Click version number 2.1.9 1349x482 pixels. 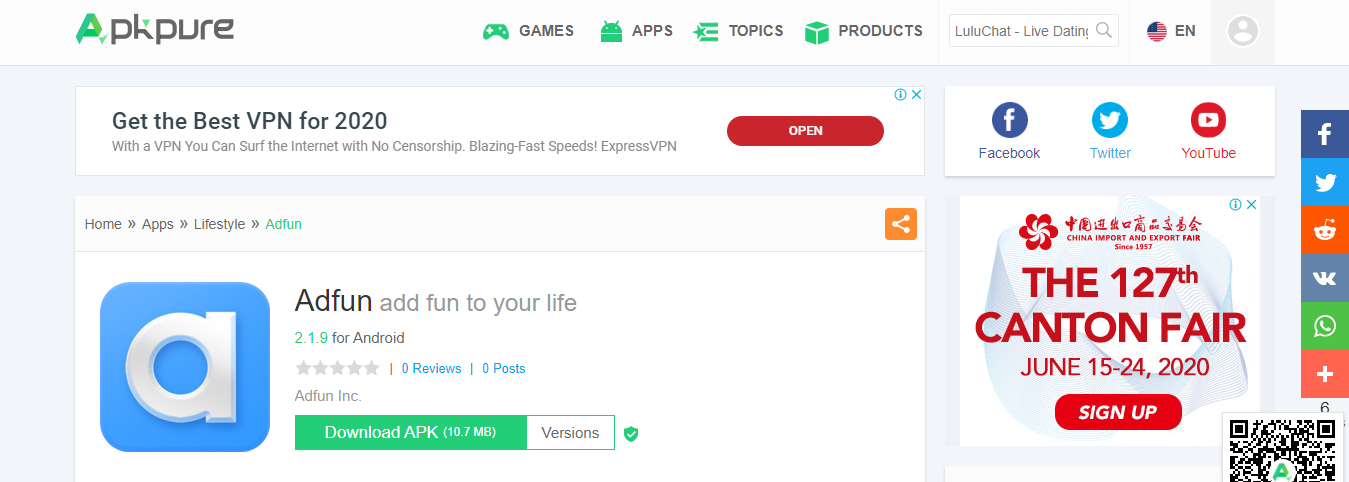pyautogui.click(x=311, y=338)
